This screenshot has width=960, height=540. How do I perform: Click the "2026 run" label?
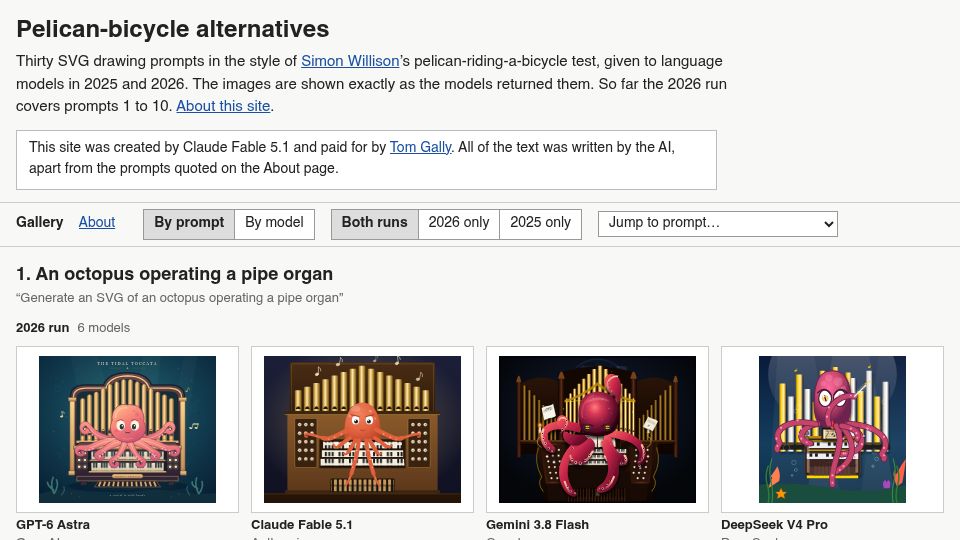point(42,328)
